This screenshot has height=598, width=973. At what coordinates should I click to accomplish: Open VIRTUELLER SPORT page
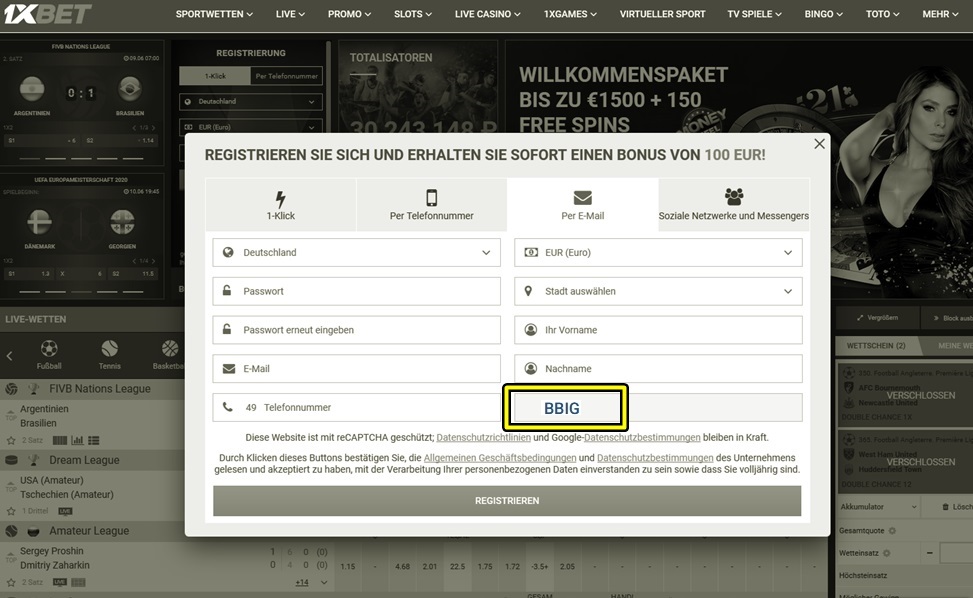(x=662, y=14)
